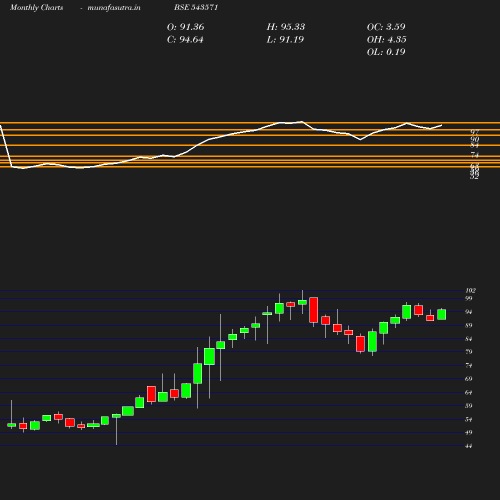The width and height of the screenshot is (500, 500).
Task: Click the leftmost candlestick on the chart
Action: (11, 425)
